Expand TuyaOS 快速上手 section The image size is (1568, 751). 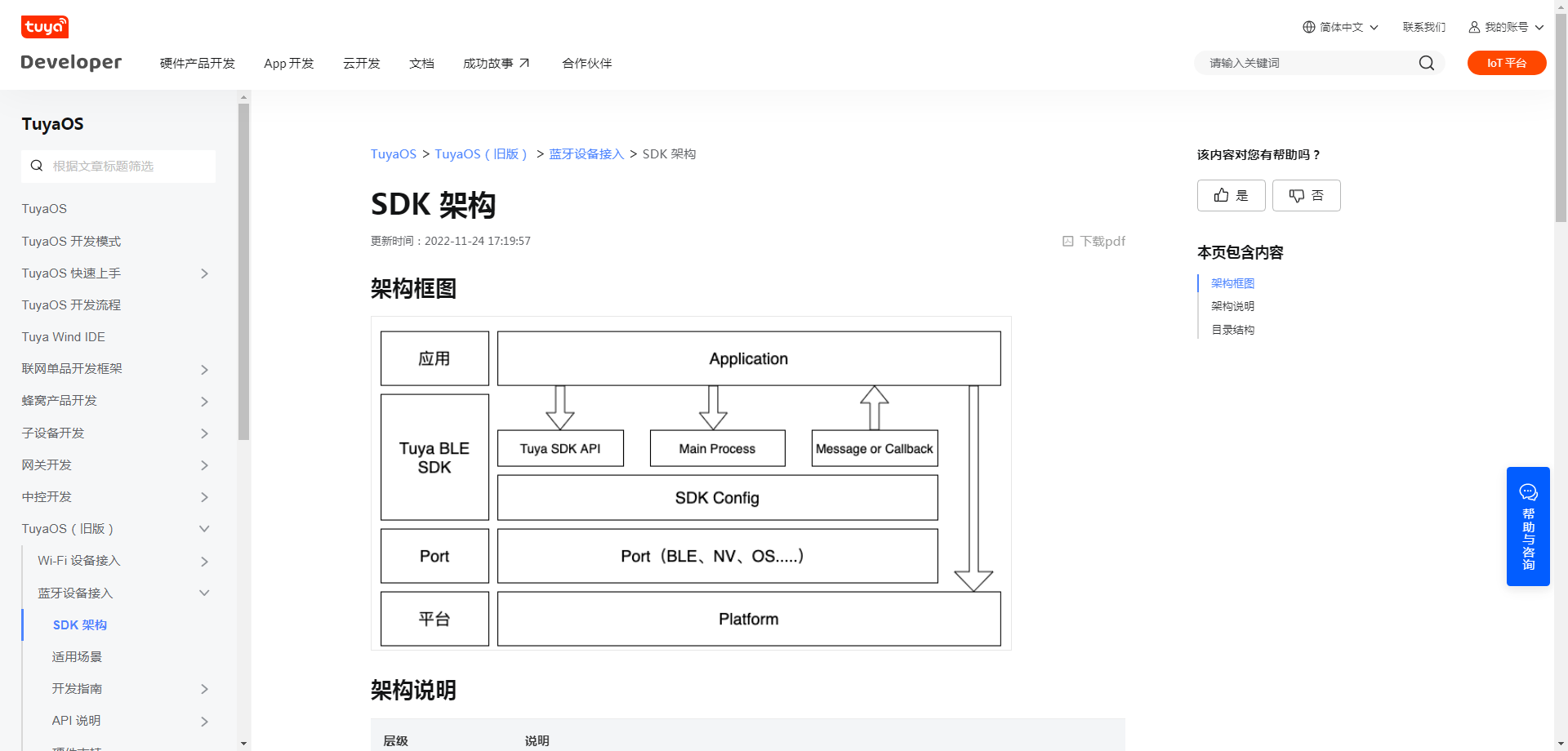click(204, 273)
